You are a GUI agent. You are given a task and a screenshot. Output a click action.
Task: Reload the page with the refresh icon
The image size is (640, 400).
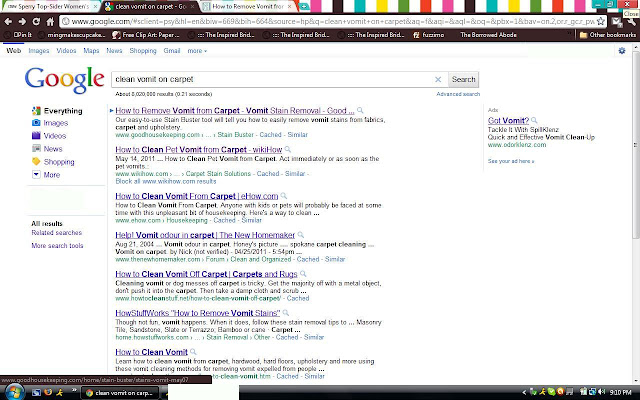pyautogui.click(x=36, y=21)
